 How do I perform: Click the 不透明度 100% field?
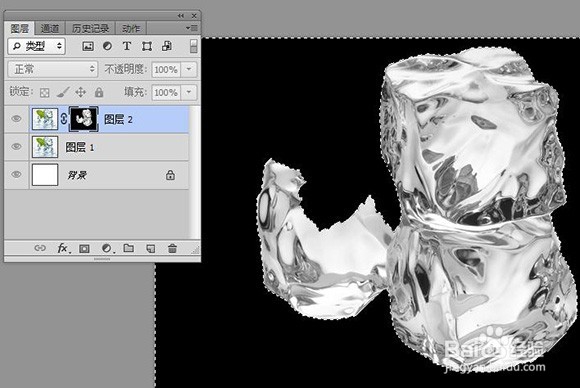click(x=166, y=69)
